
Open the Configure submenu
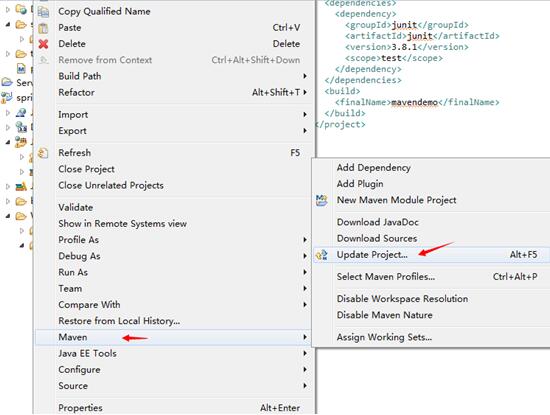174,370
